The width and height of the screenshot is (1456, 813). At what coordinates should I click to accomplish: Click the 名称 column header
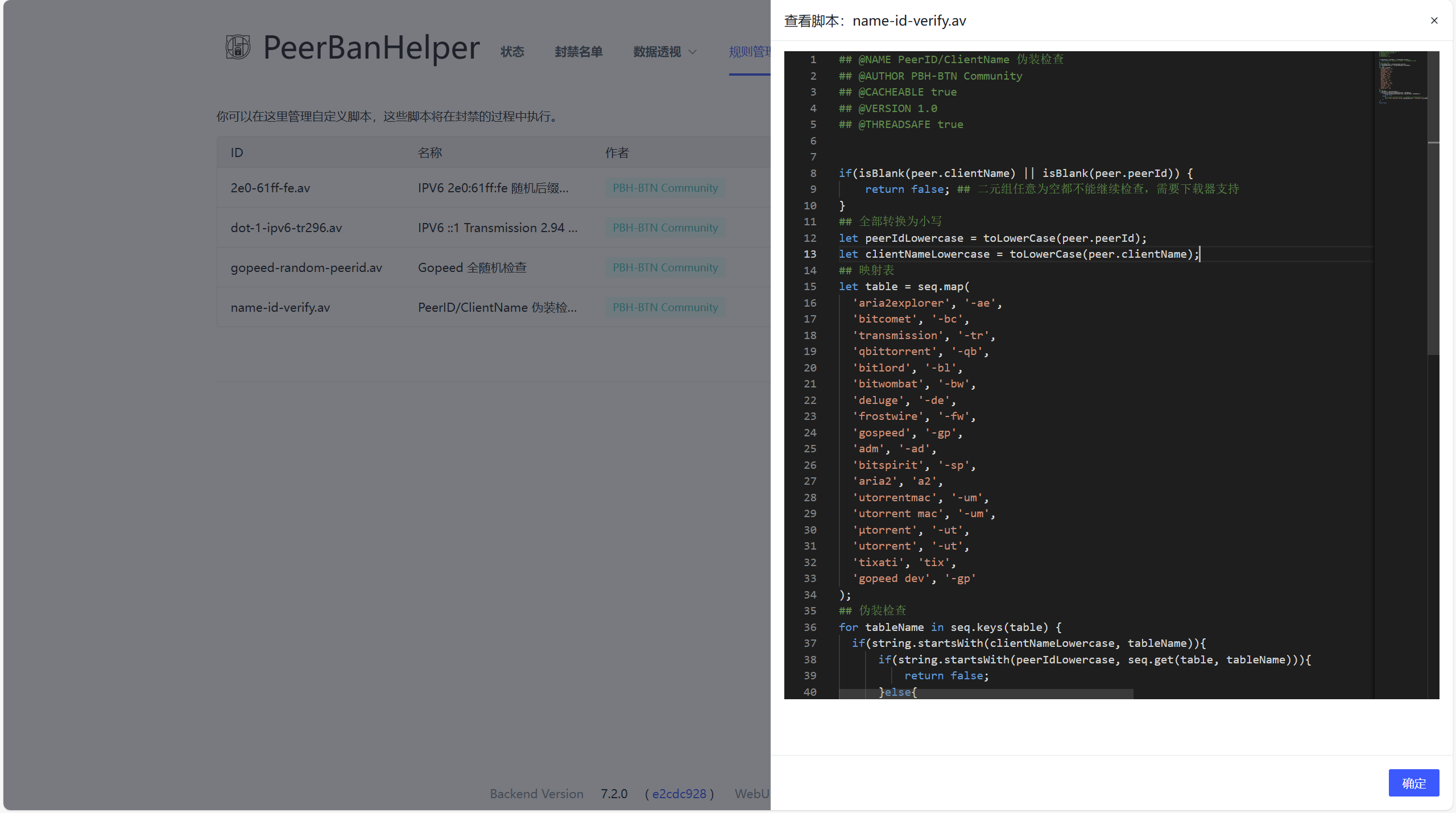[x=429, y=152]
